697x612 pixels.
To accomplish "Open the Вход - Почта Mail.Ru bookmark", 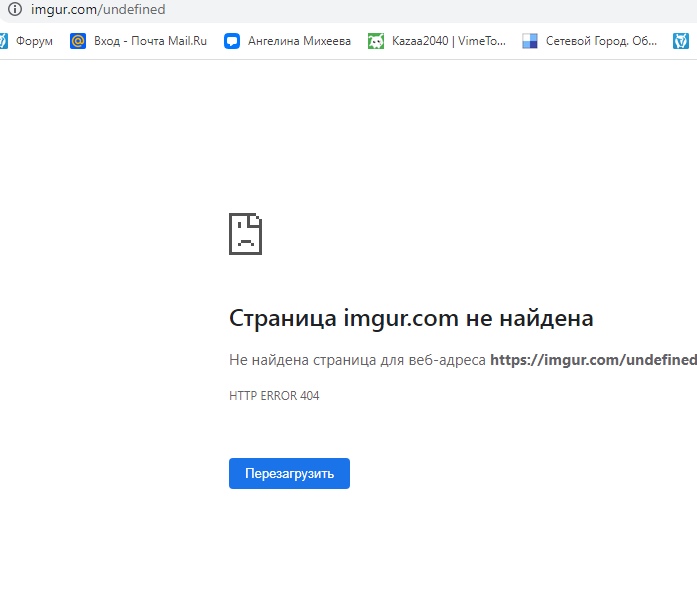I will click(150, 41).
